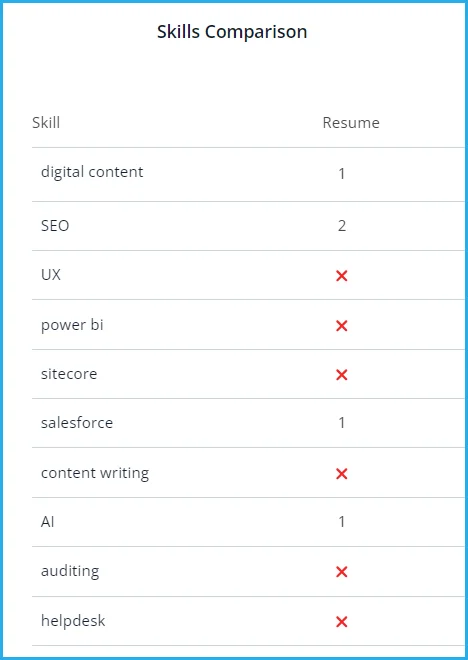Click the power bi skill name
The height and width of the screenshot is (660, 468).
tap(72, 325)
